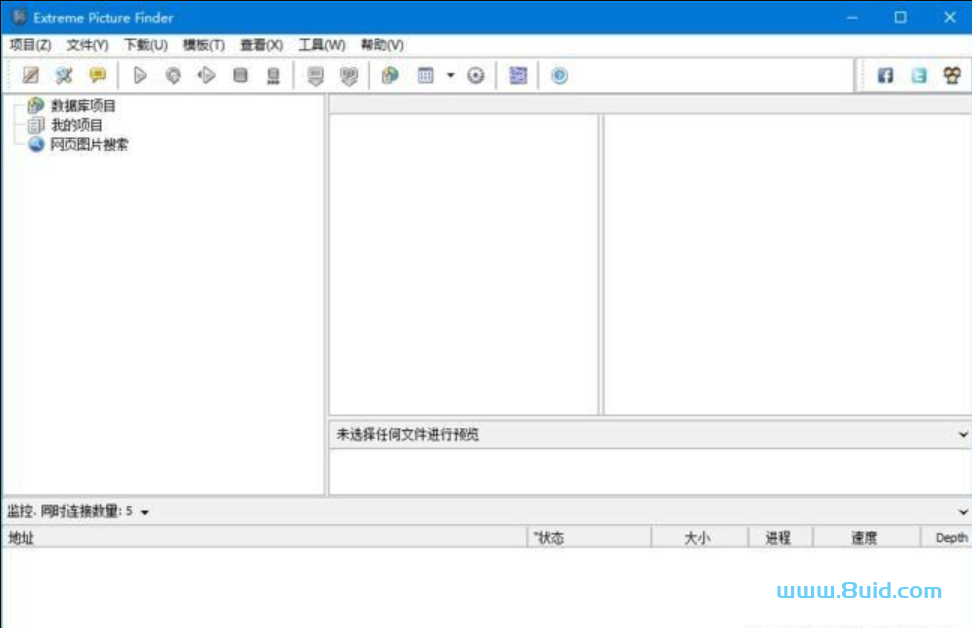Start download with the plain play triangle
Screen dimensions: 972x628
(x=140, y=76)
